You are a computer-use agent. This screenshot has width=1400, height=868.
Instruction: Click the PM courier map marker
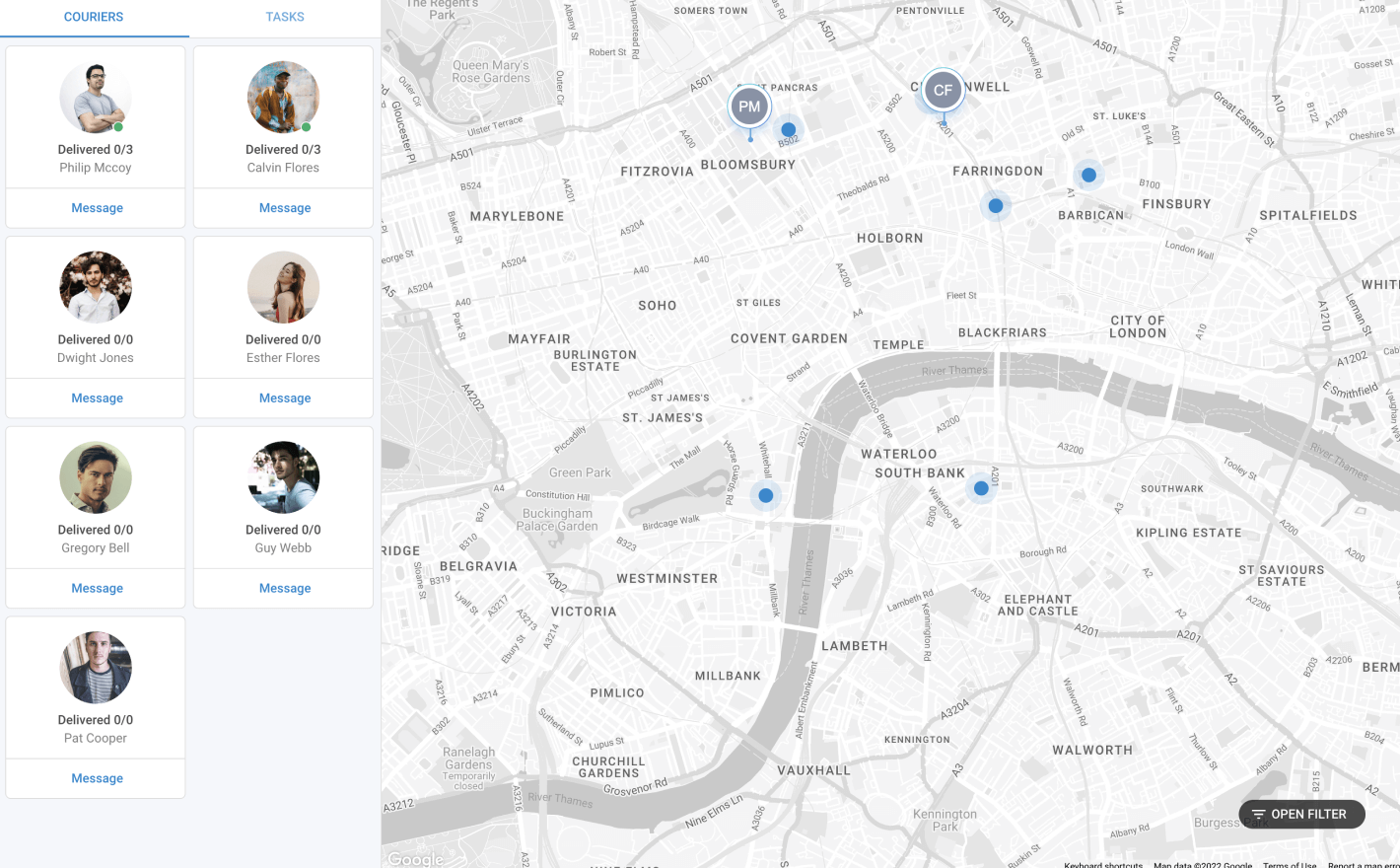749,107
